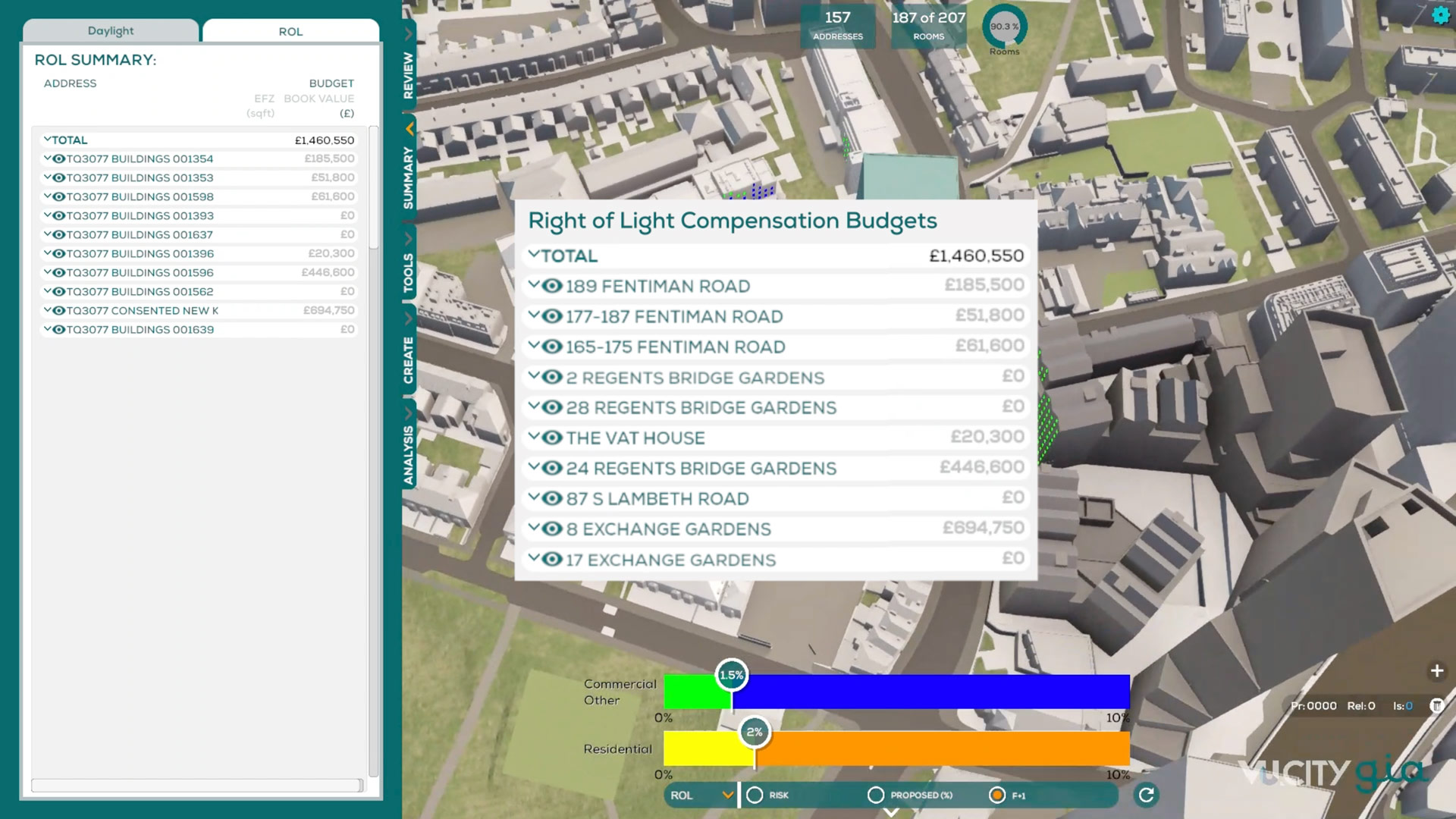
Task: Open settings gear in top-right corner
Action: (x=1440, y=15)
